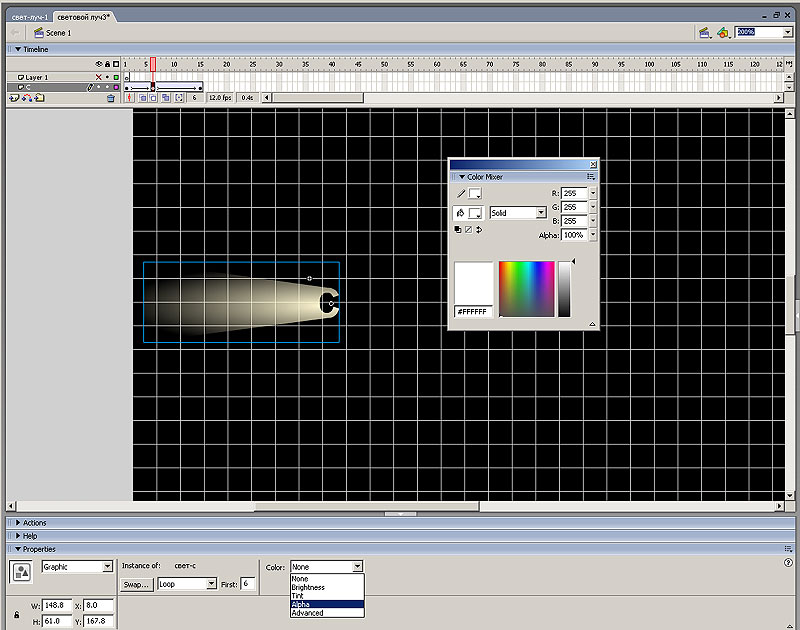800x630 pixels.
Task: Click the Scene 1 label in the edit bar
Action: tap(57, 33)
